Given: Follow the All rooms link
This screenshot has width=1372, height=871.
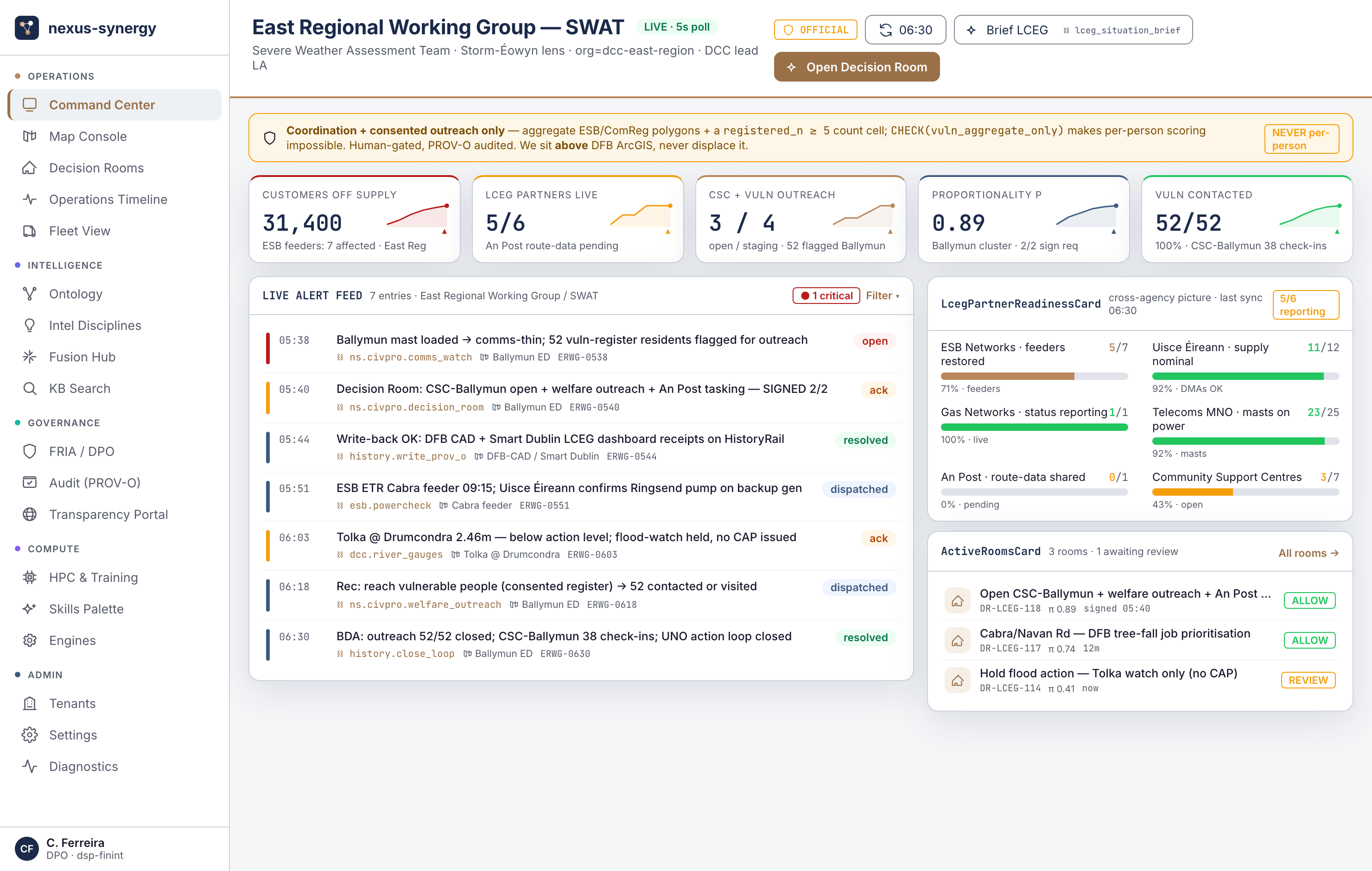Looking at the screenshot, I should (1308, 553).
